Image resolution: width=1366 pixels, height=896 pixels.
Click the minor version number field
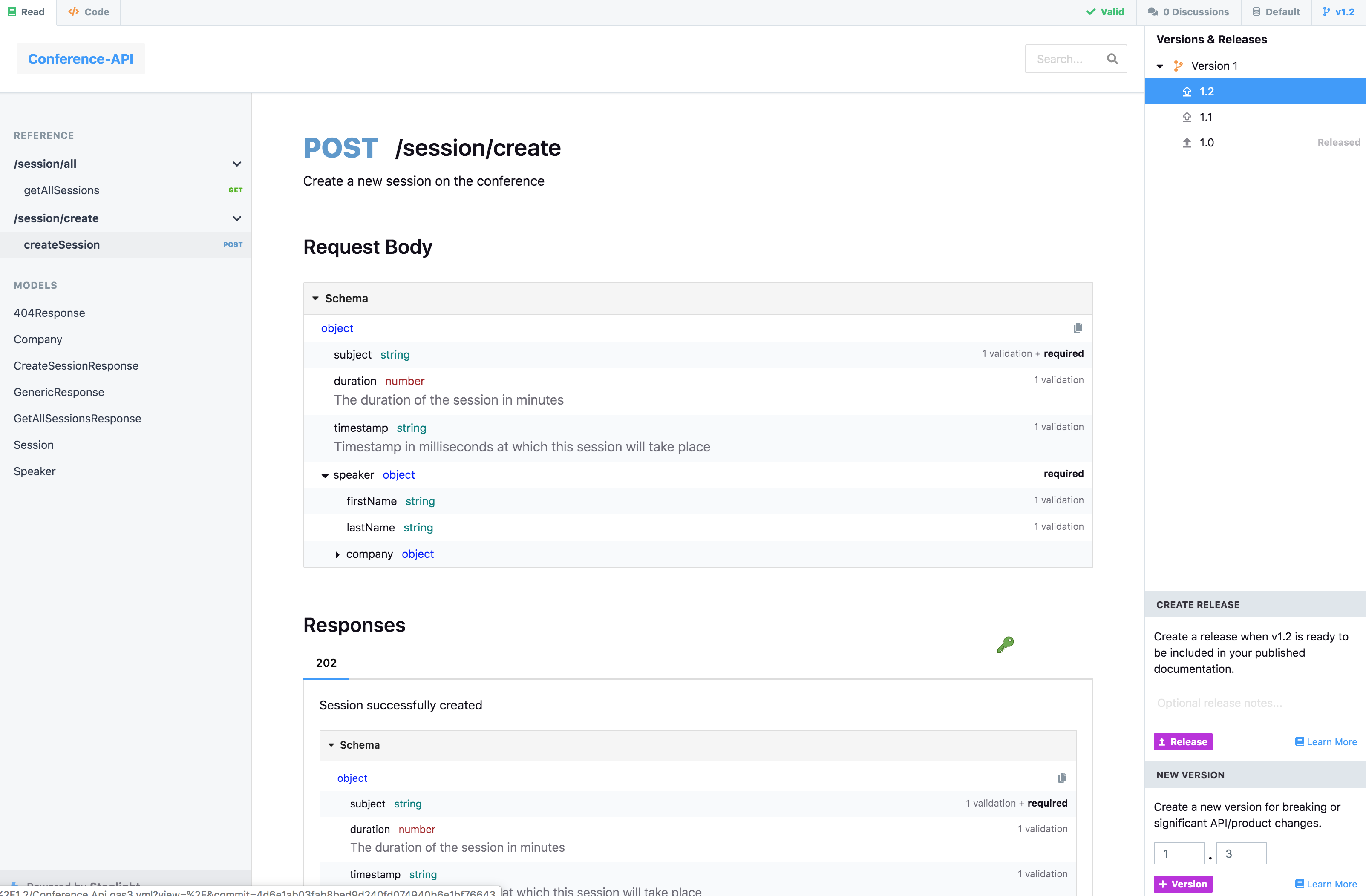tap(1242, 853)
